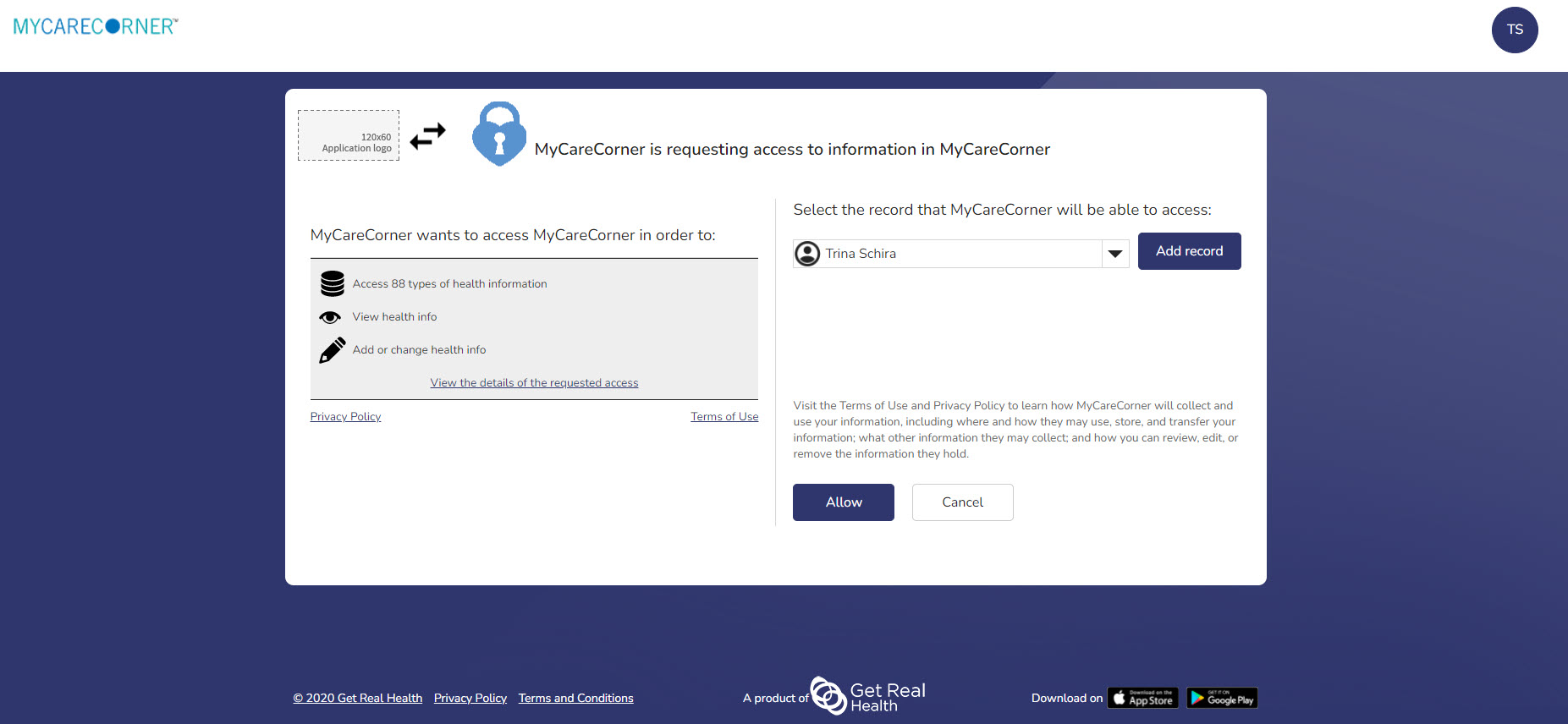The image size is (1568, 724).
Task: Open the Google Play download badge
Action: point(1222,698)
